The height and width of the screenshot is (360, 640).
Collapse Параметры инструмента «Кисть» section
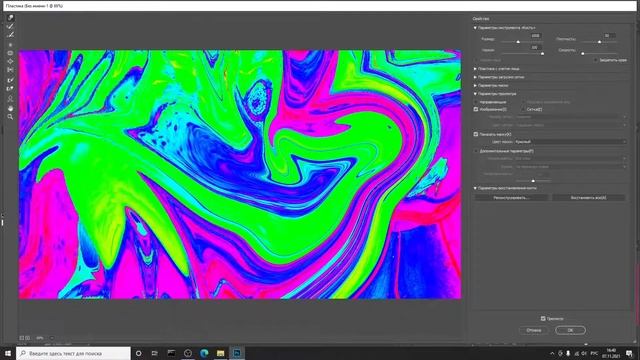(475, 28)
